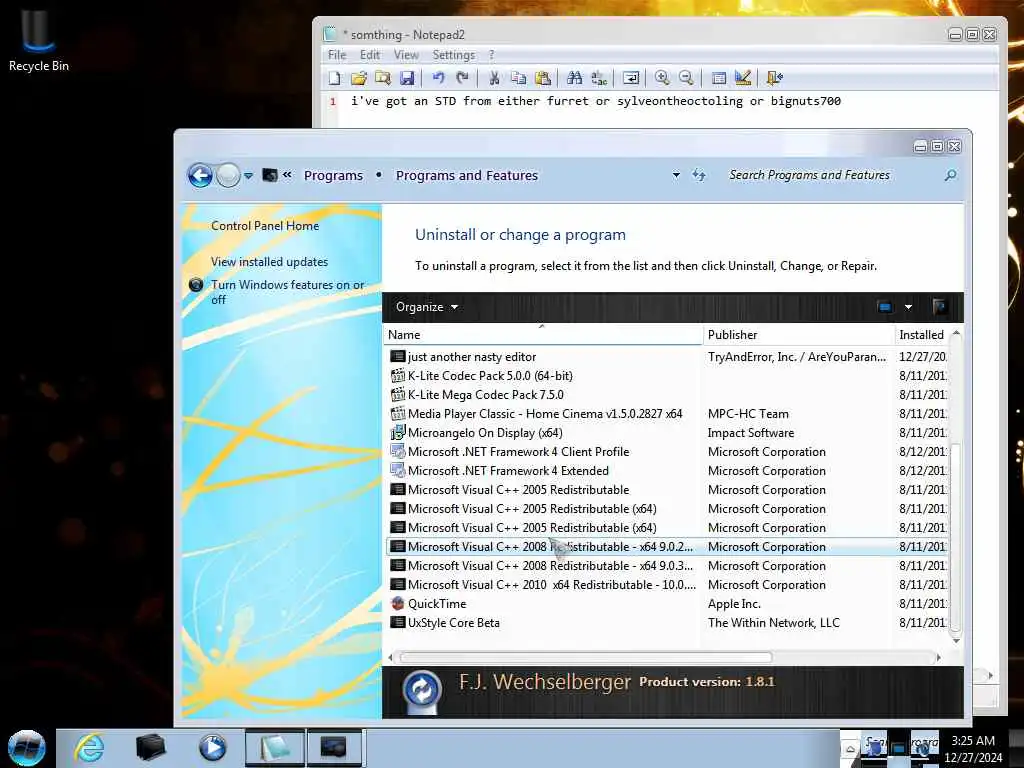
Task: Open View installed updates link
Action: pyautogui.click(x=269, y=262)
